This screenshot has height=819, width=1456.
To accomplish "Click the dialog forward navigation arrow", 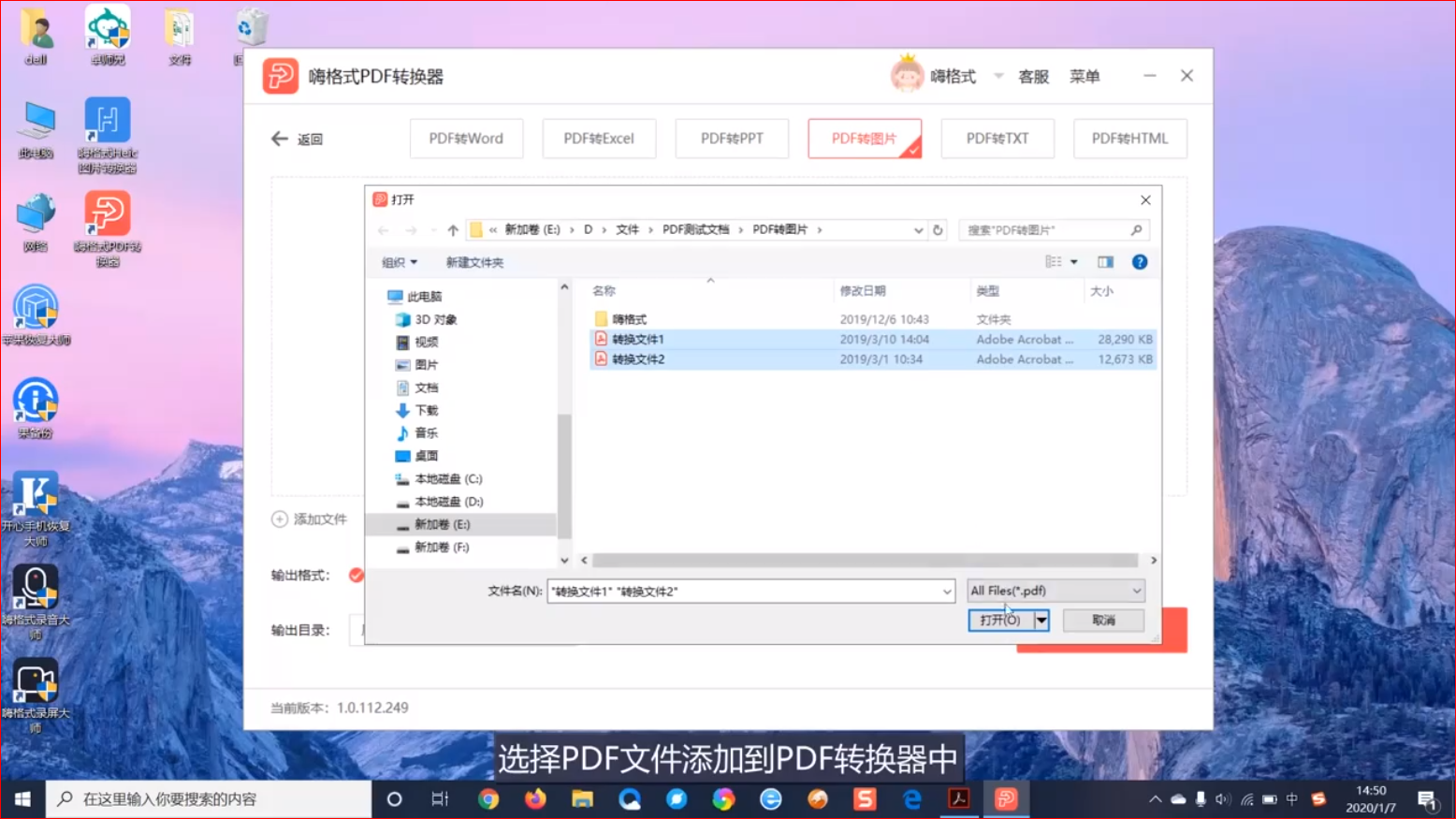I will [x=411, y=229].
